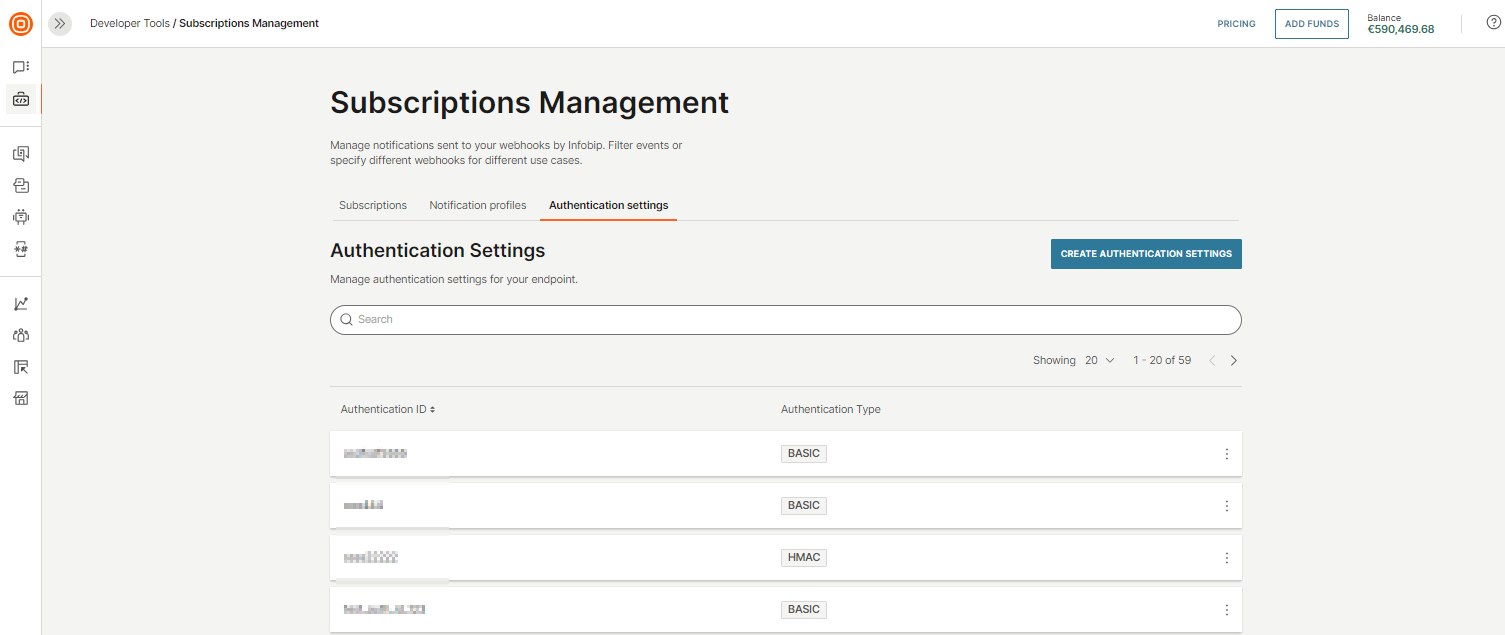Select the Answers chatbot robot icon
The height and width of the screenshot is (635, 1505).
pyautogui.click(x=20, y=216)
